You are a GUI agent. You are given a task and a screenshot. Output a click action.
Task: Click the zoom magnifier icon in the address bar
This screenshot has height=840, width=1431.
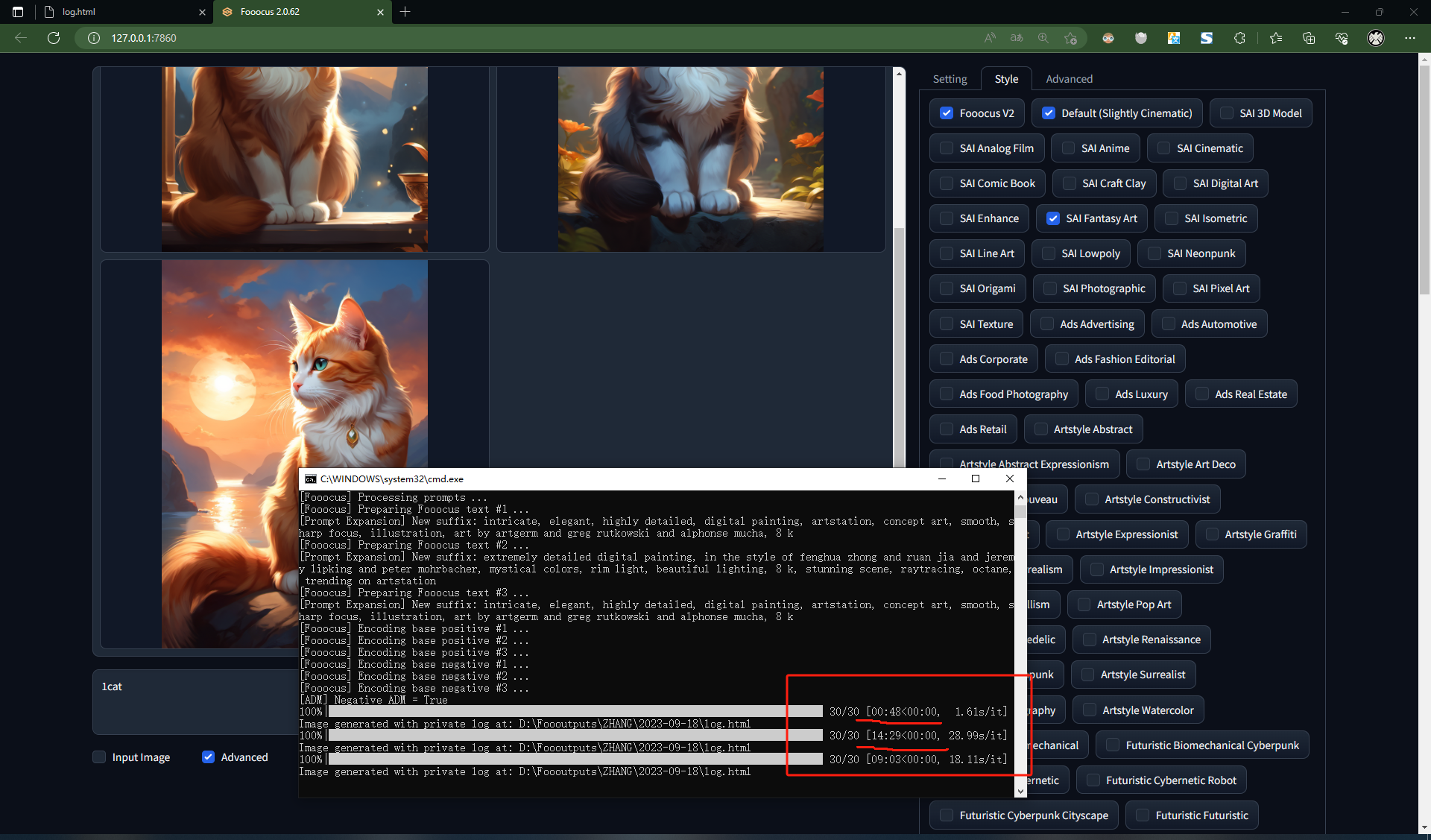(x=1043, y=37)
